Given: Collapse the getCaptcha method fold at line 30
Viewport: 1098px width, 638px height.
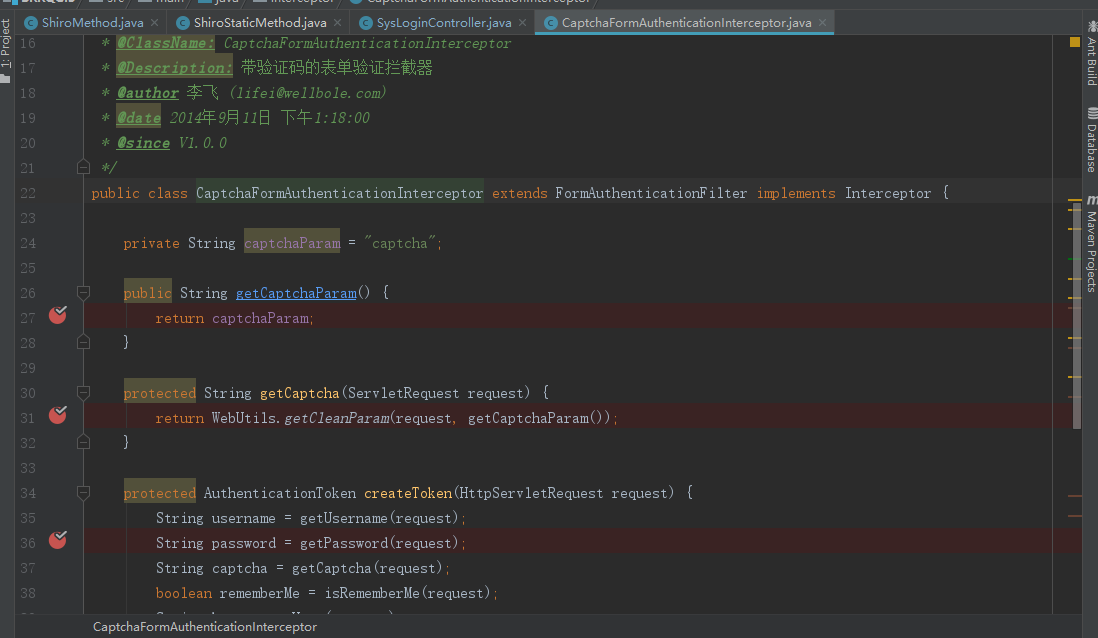Looking at the screenshot, I should [84, 393].
